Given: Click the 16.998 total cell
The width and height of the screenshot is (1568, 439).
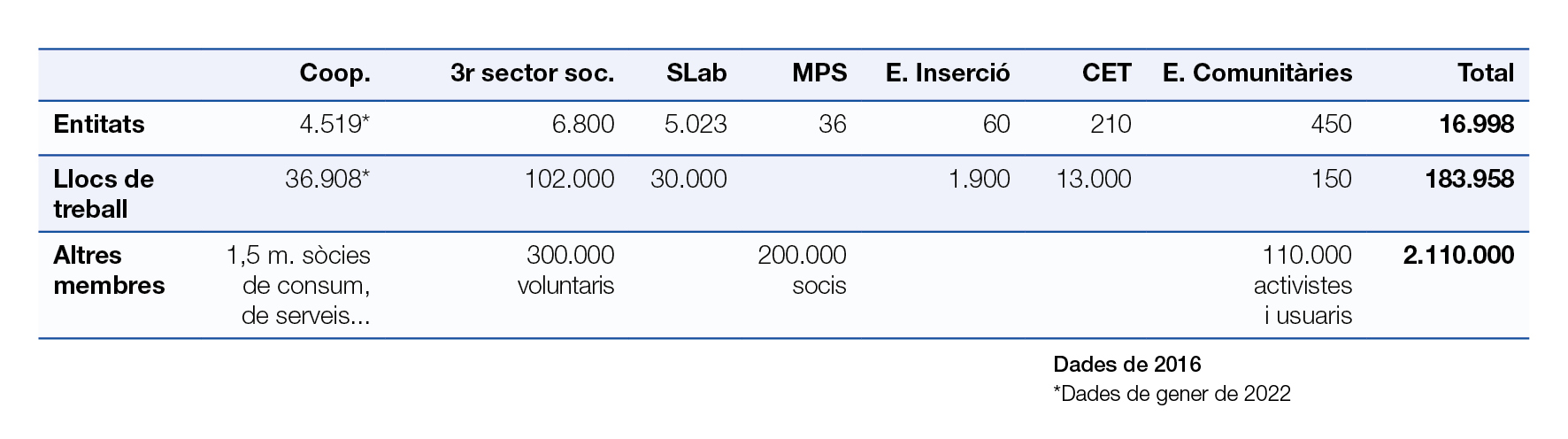Looking at the screenshot, I should [1477, 125].
